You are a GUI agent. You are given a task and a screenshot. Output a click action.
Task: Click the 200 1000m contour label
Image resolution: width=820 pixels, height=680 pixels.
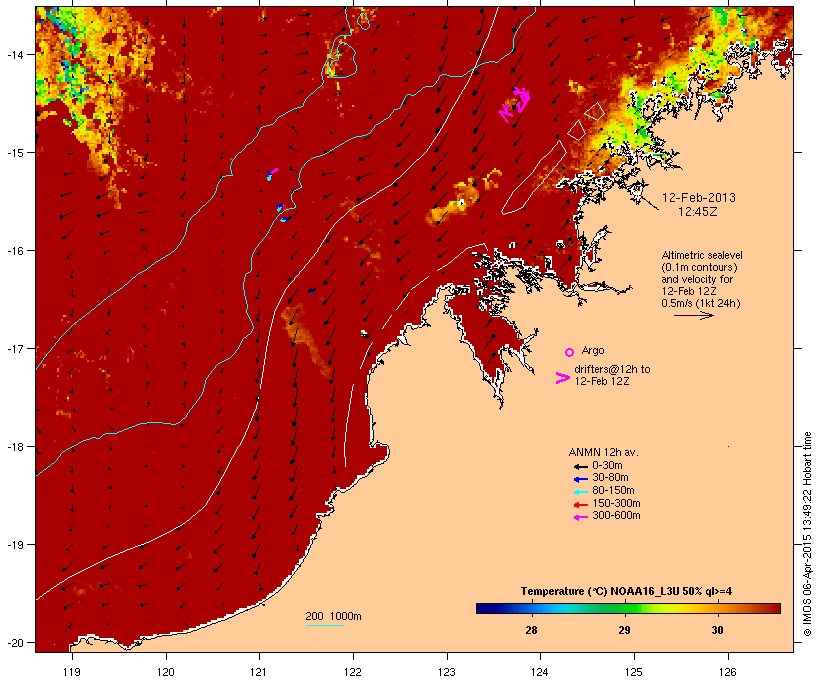point(333,616)
